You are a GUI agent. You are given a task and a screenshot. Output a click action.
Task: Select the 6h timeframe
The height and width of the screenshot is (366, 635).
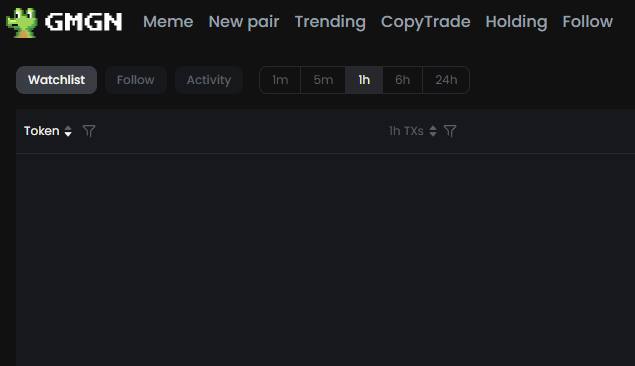[403, 80]
